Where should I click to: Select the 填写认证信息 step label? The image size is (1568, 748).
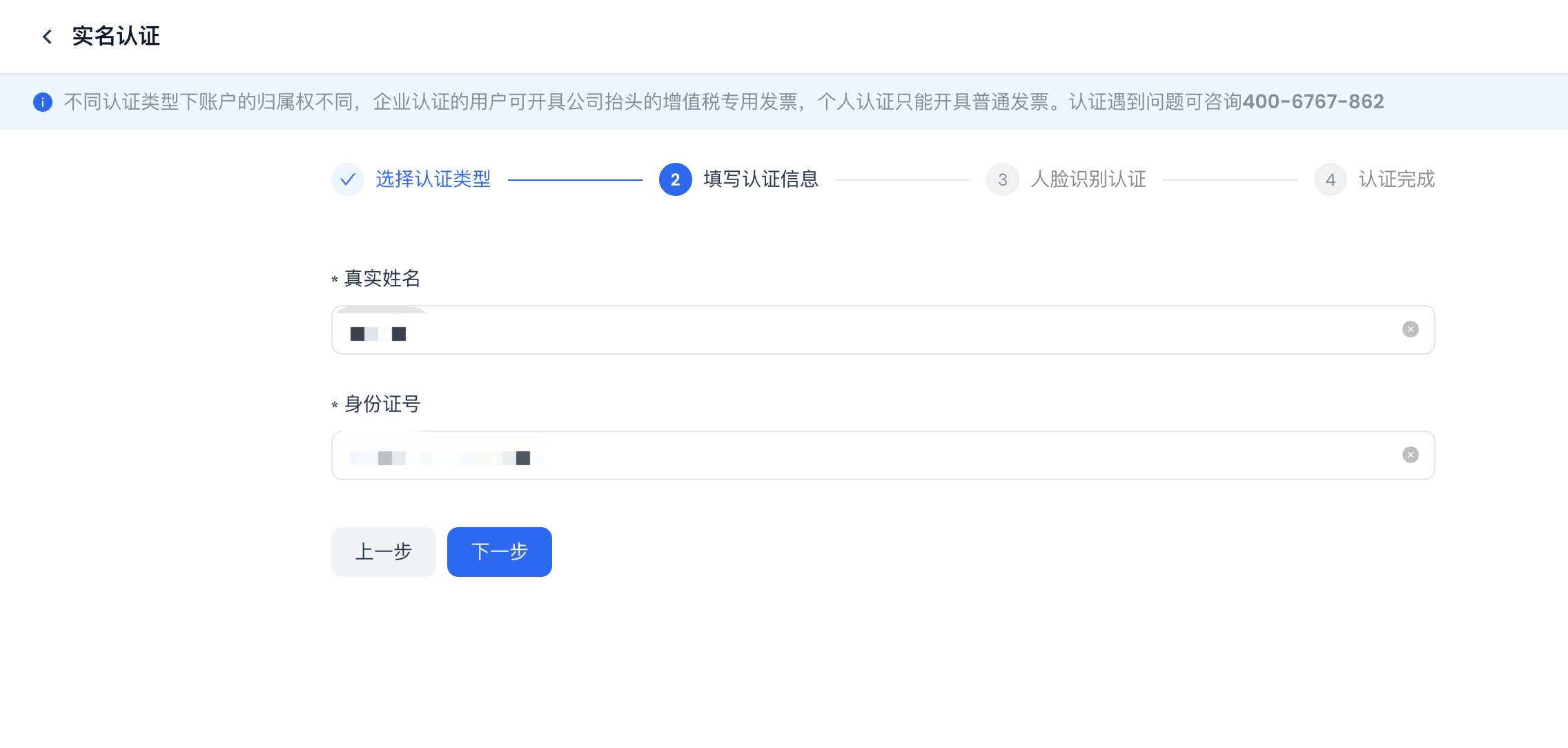tap(761, 179)
